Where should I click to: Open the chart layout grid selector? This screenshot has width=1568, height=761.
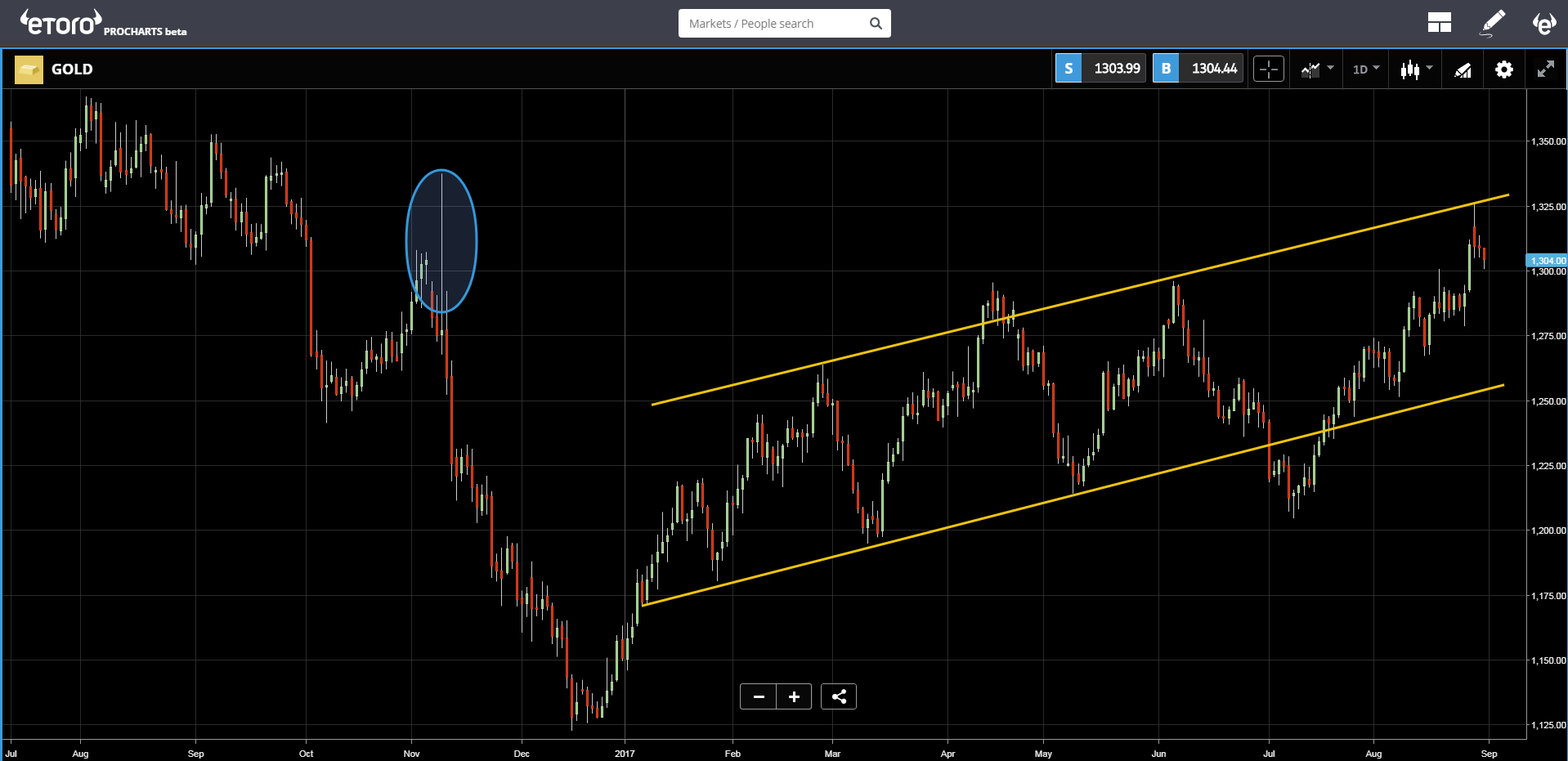coord(1439,23)
